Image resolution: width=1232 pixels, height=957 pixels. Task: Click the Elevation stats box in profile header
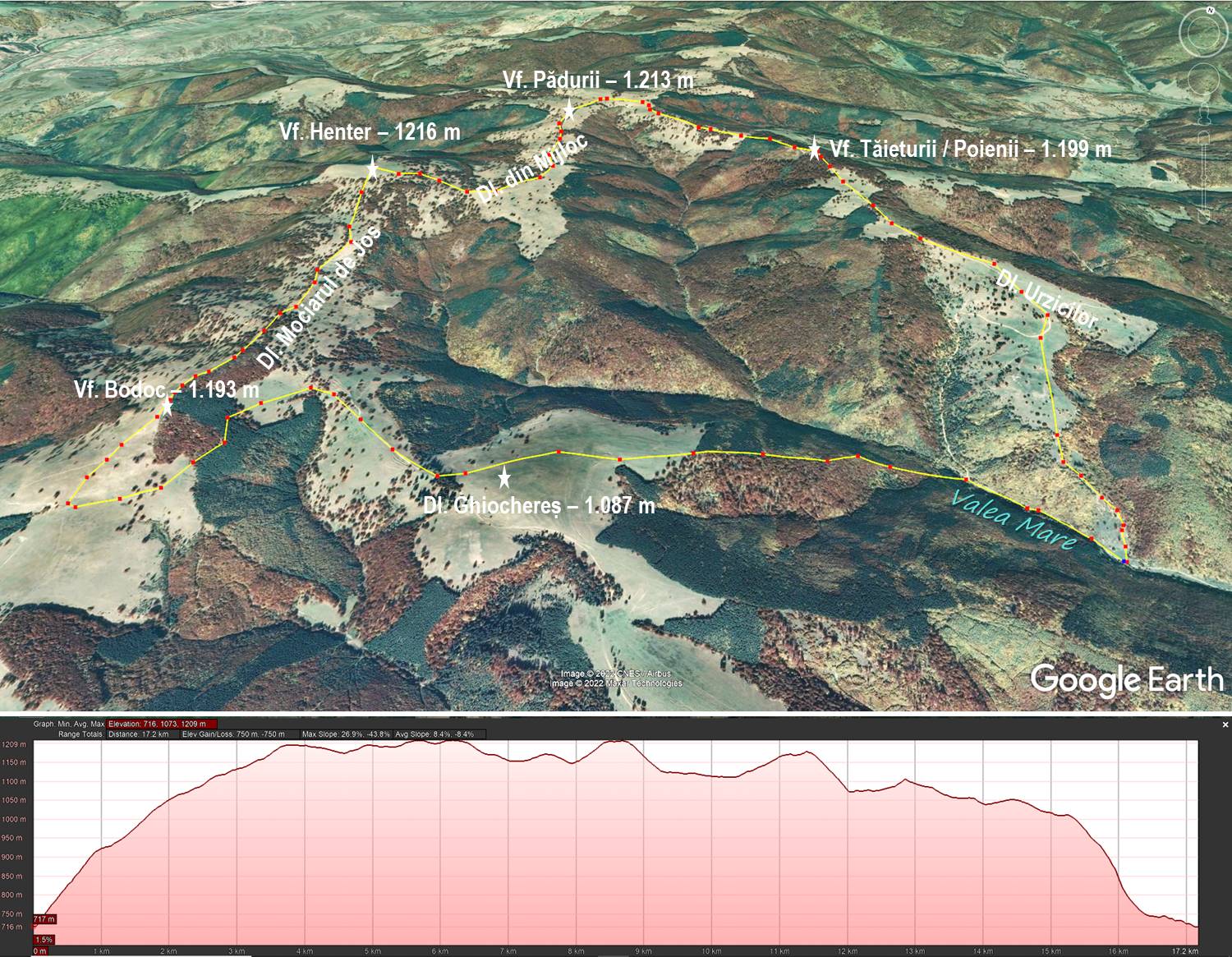coord(161,724)
